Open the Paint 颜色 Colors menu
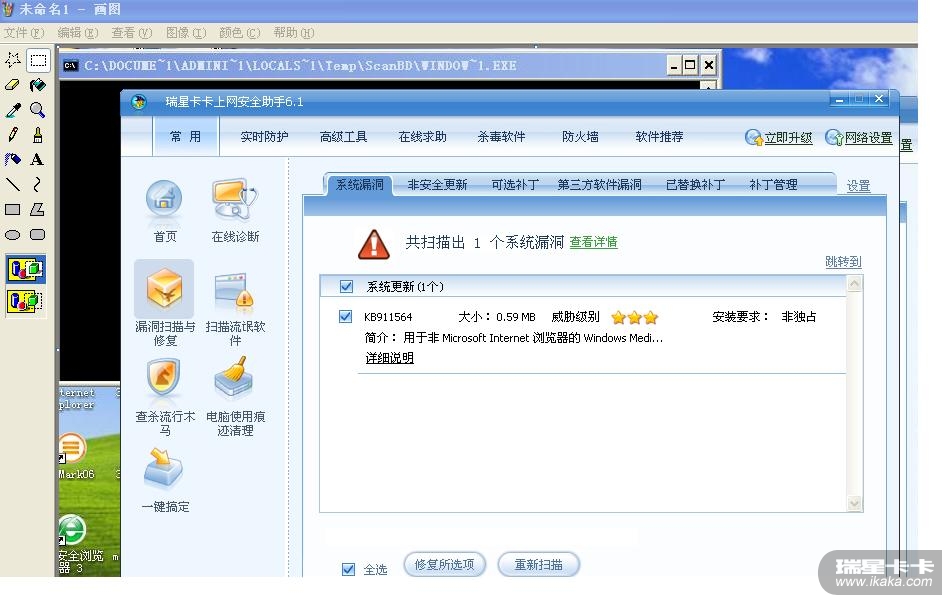The height and width of the screenshot is (602, 952). click(x=240, y=33)
